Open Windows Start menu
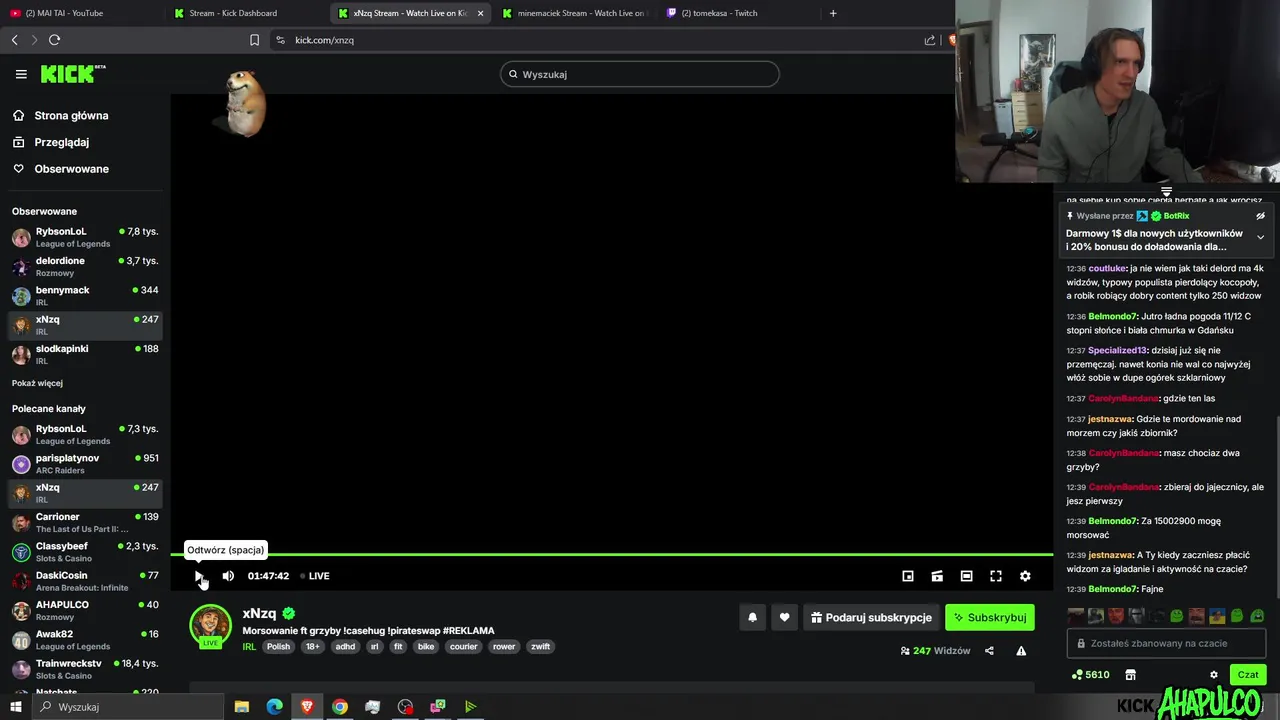1280x720 pixels. [x=15, y=707]
